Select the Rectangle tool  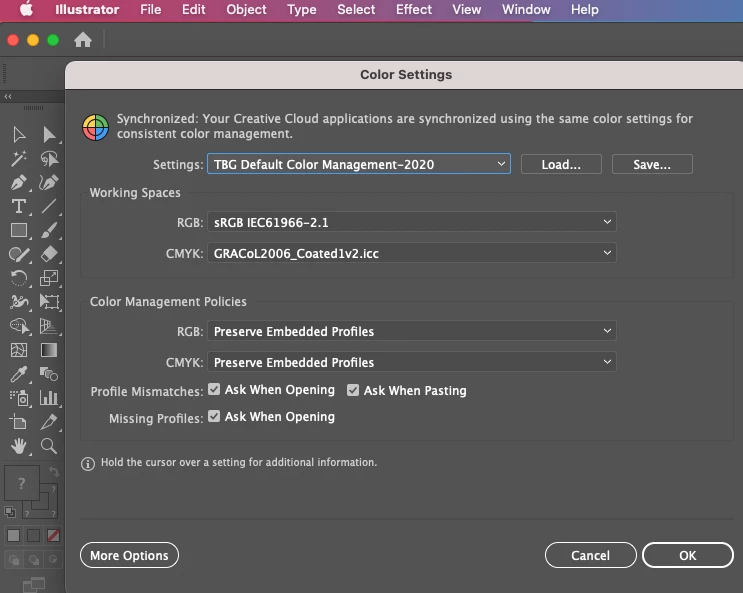click(x=19, y=230)
